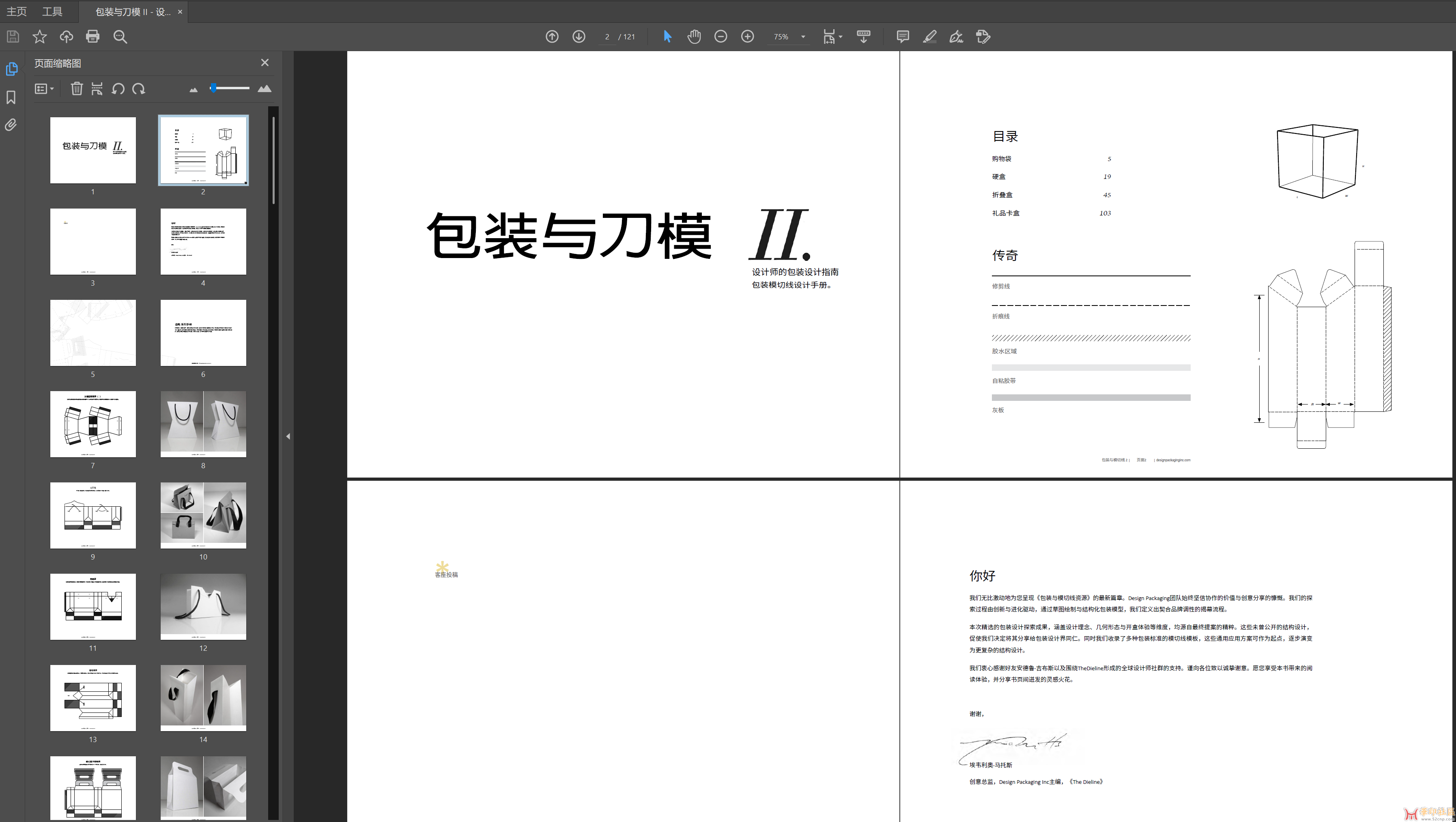Select page 2 thumbnail
Screen dimensions: 1456x822
(204, 151)
